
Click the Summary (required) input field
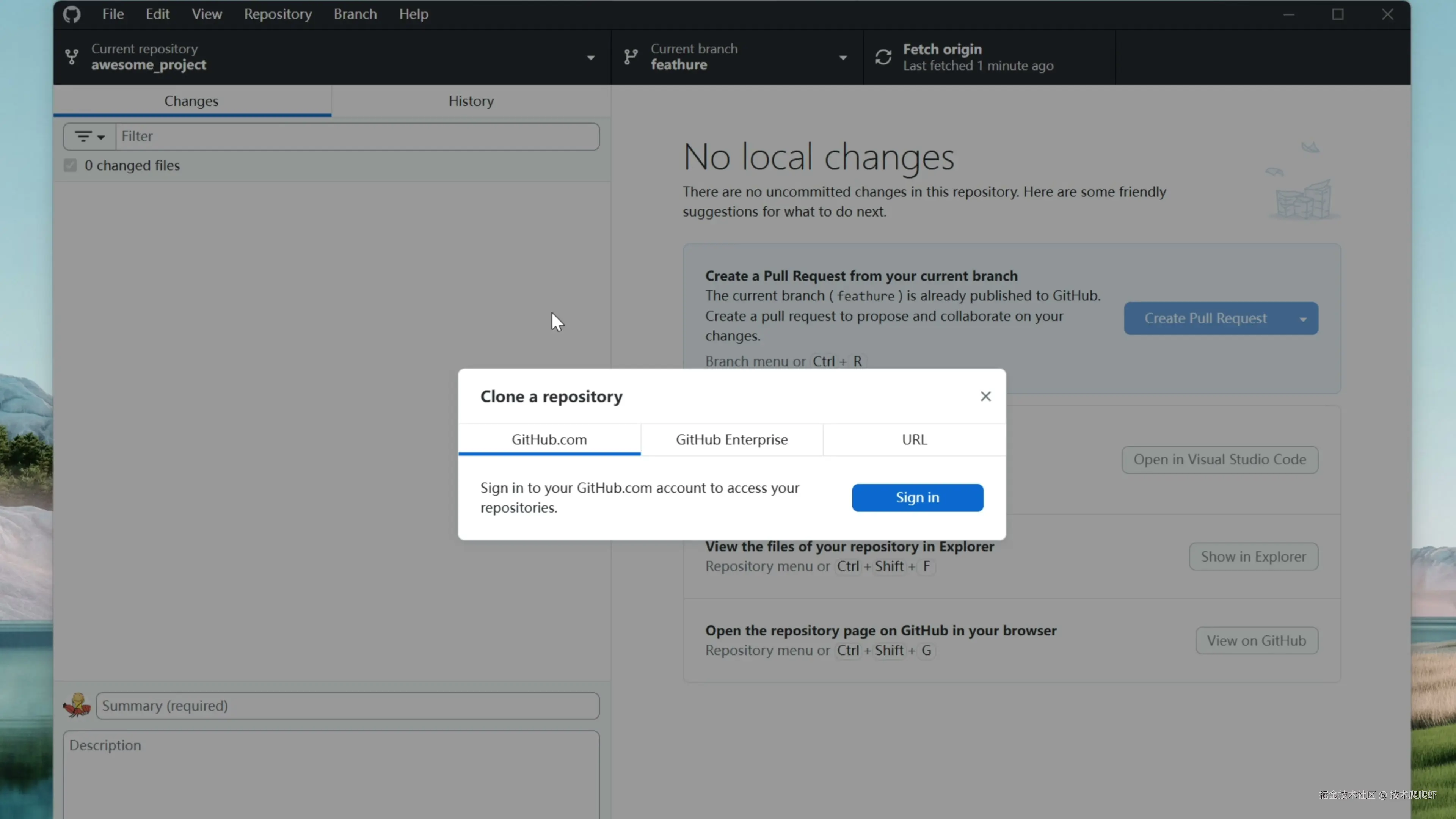(x=347, y=705)
